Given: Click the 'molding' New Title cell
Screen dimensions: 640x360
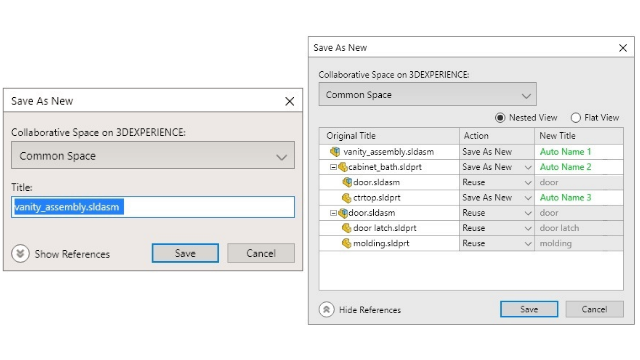Looking at the screenshot, I should coord(579,243).
